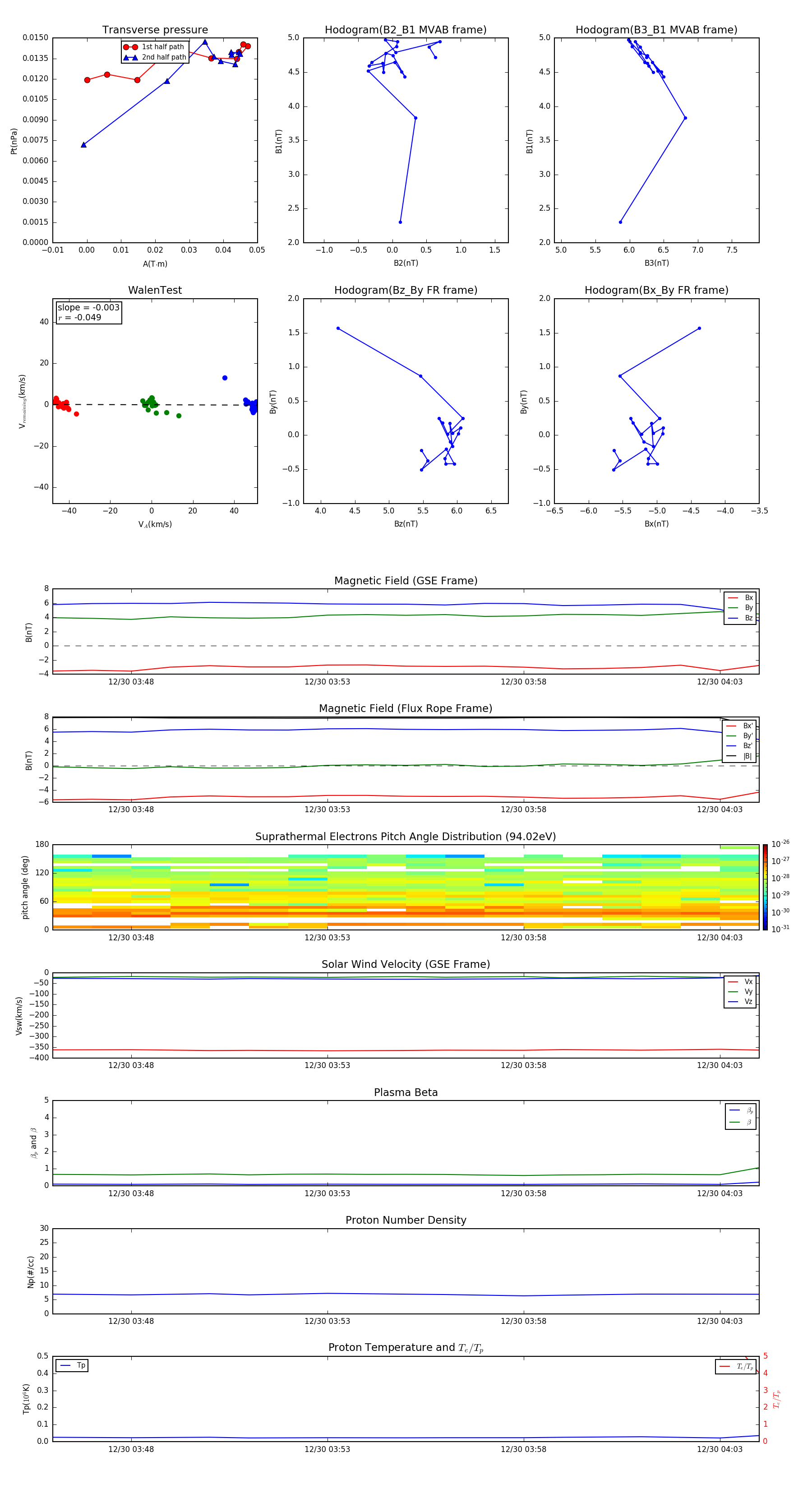Click the 10^-31 colorbar label
The image size is (812, 1489).
pos(780,929)
